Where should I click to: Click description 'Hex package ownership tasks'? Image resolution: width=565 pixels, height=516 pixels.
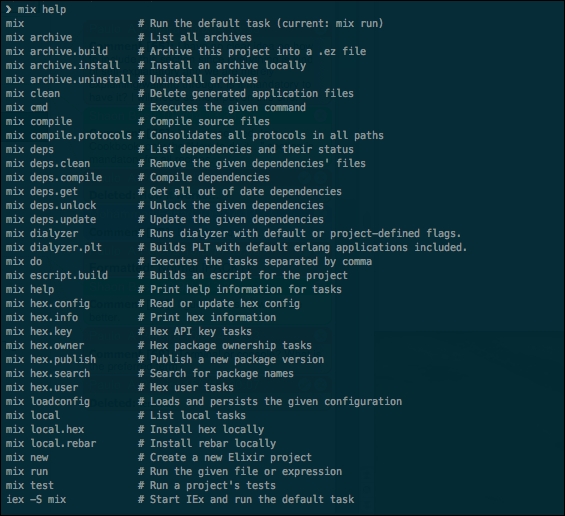click(x=231, y=346)
